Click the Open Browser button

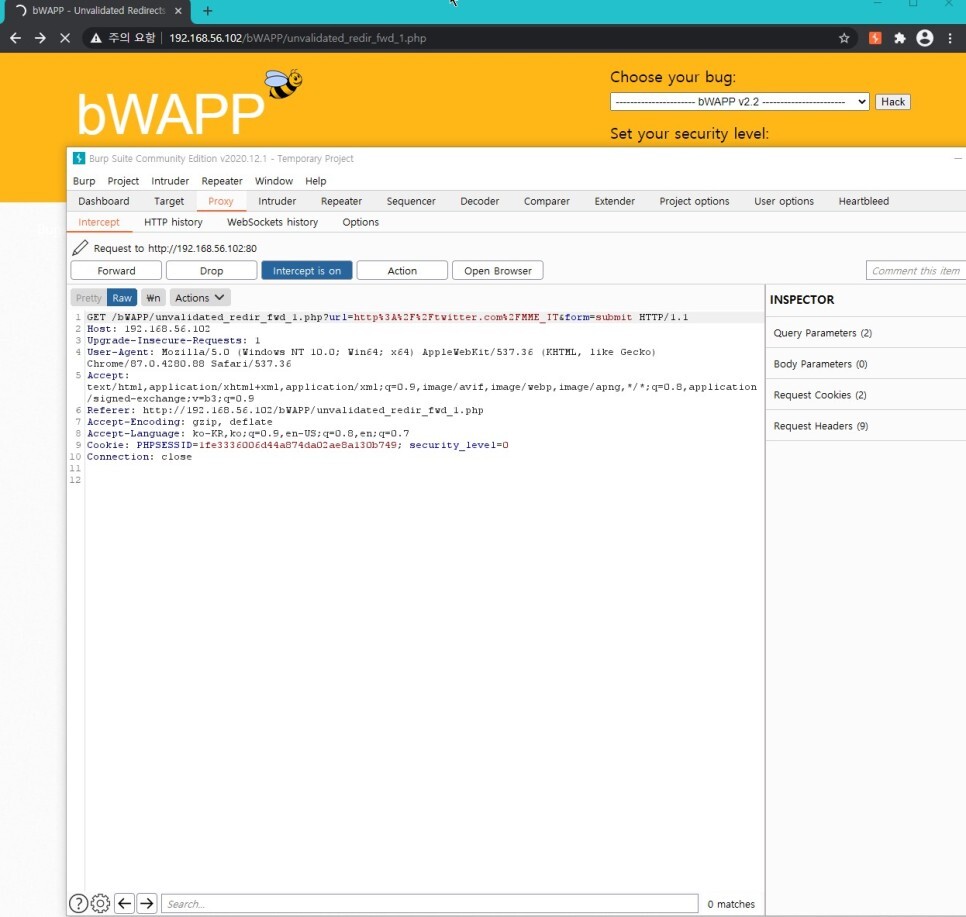(498, 271)
